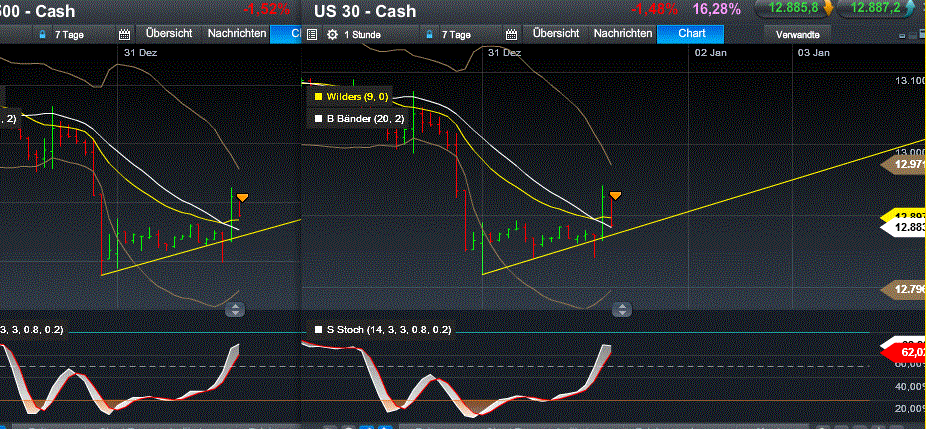
Task: Click the white B Bänder color swatch
Action: tap(319, 119)
